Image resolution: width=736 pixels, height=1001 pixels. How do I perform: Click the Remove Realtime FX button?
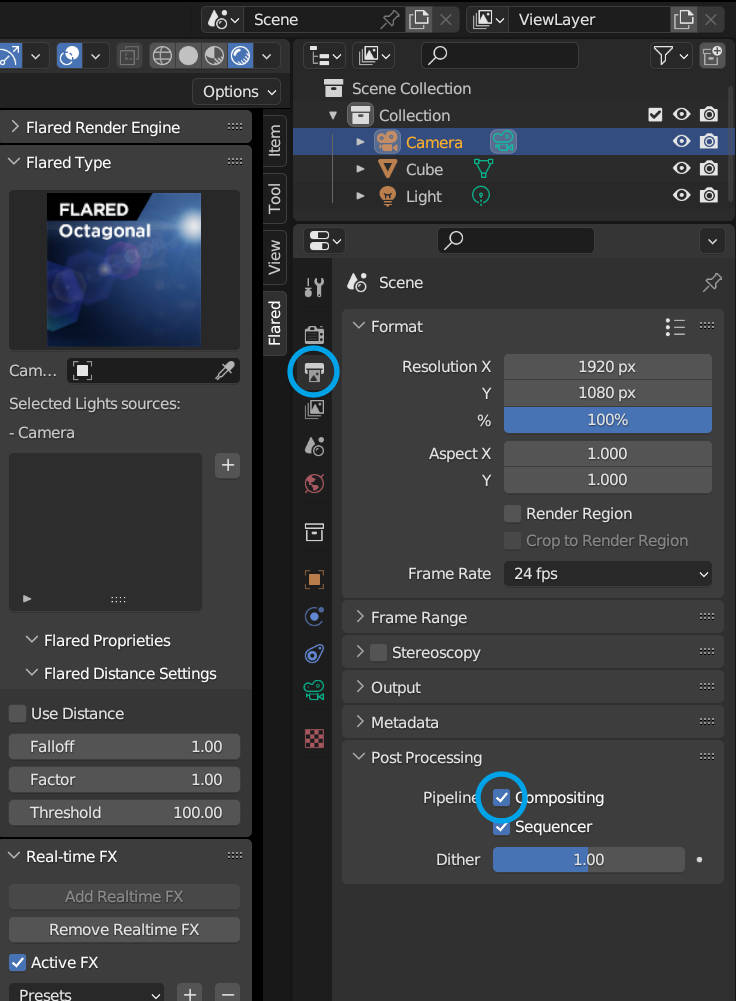coord(124,929)
